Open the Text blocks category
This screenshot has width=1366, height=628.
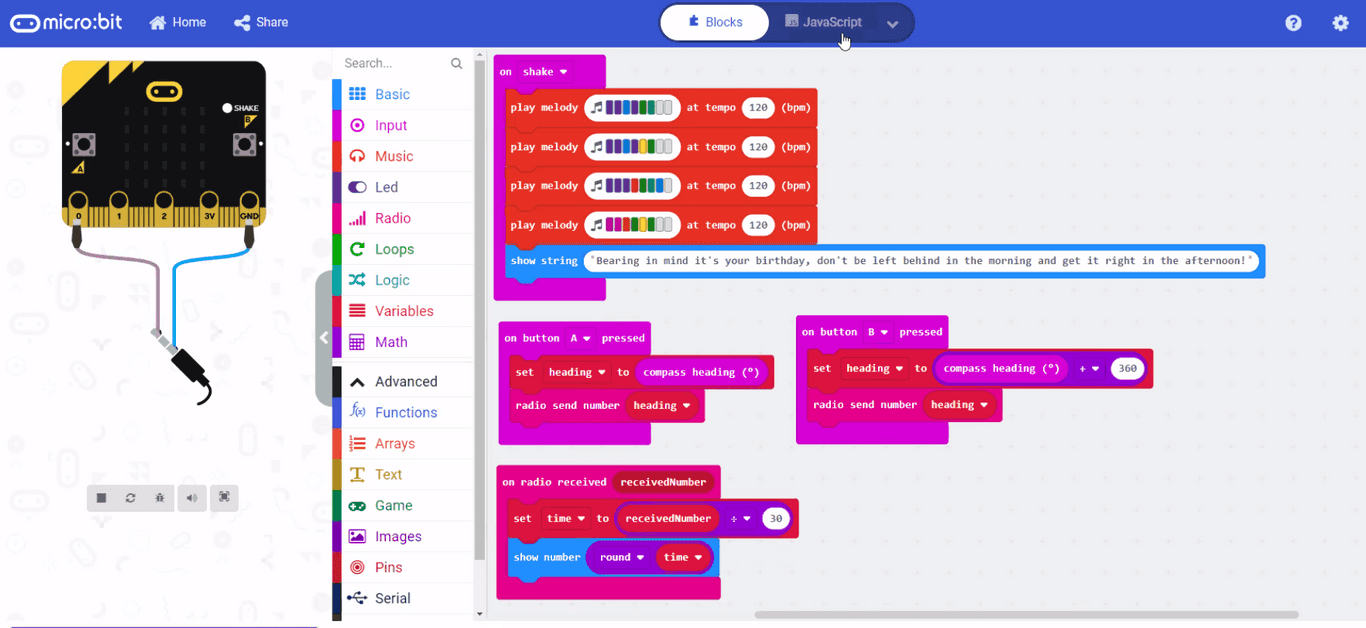click(403, 474)
